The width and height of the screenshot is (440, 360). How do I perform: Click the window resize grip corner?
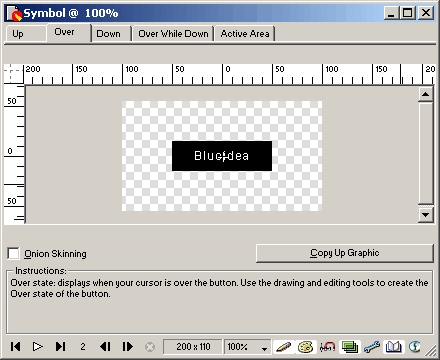tap(431, 350)
